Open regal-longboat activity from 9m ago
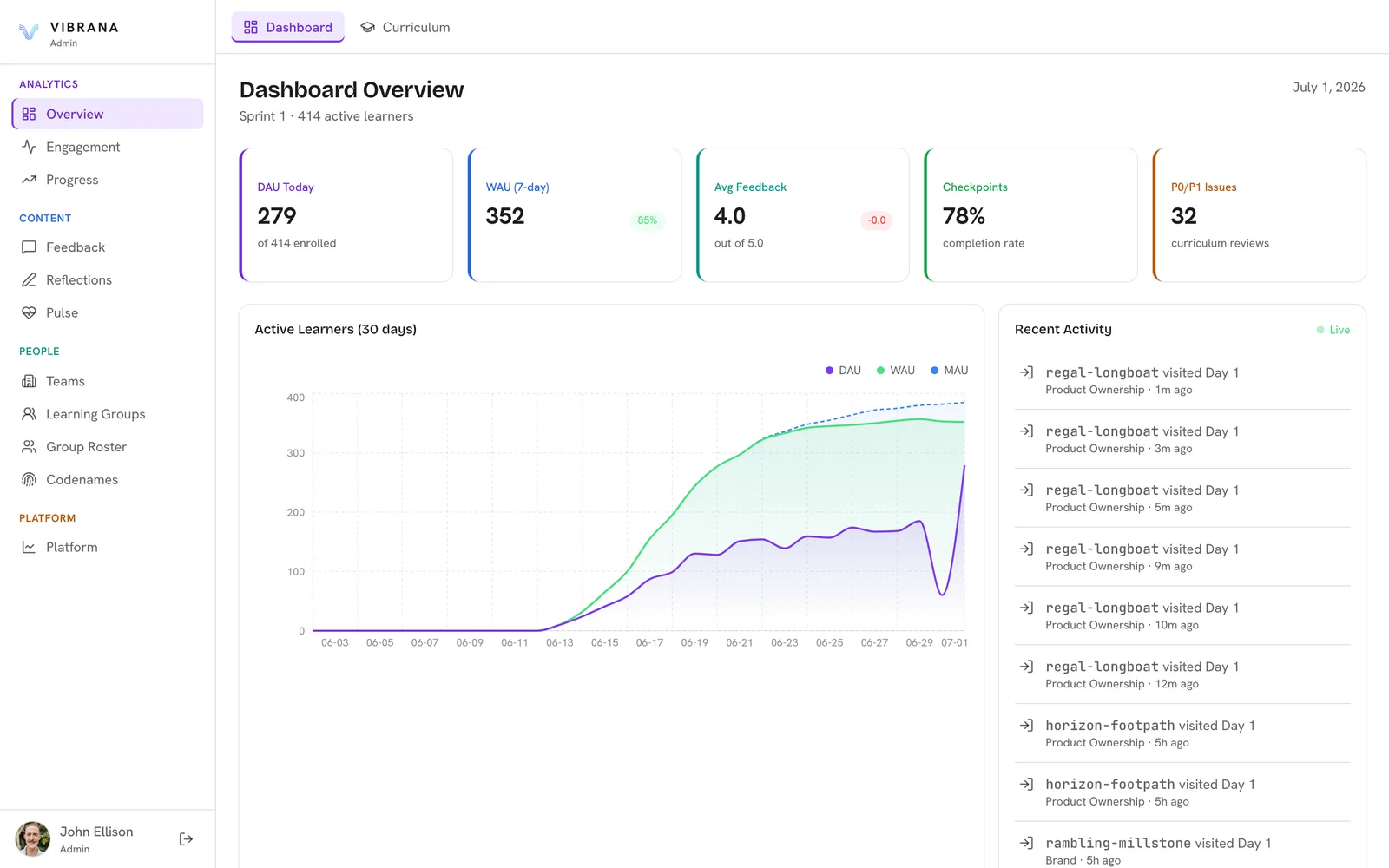The height and width of the screenshot is (868, 1389). pyautogui.click(x=1182, y=556)
